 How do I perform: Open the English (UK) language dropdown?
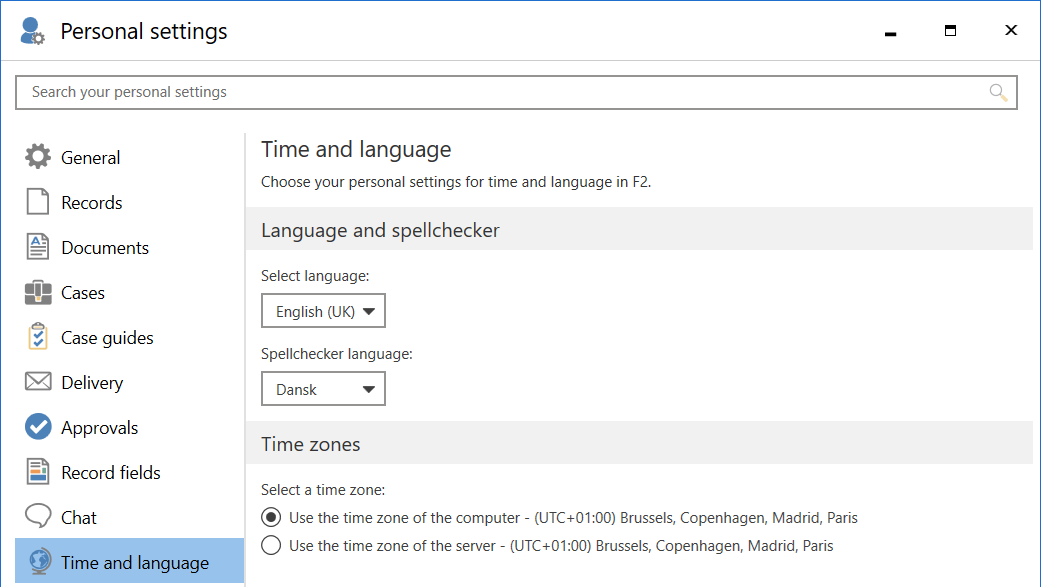[x=323, y=311]
